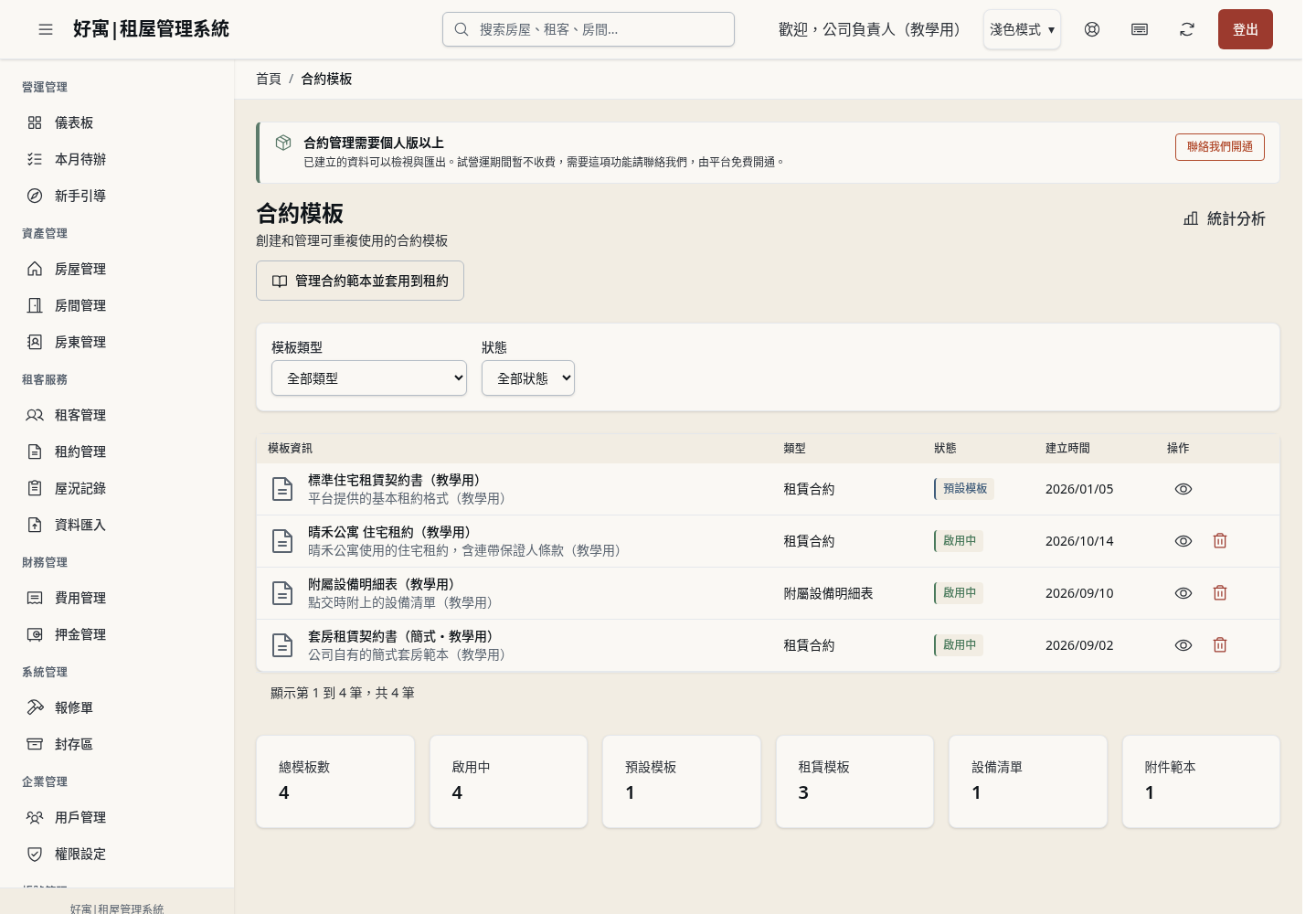Click the 房東管理 icon in sidebar
Screen dimensions: 1316x914
(x=35, y=342)
